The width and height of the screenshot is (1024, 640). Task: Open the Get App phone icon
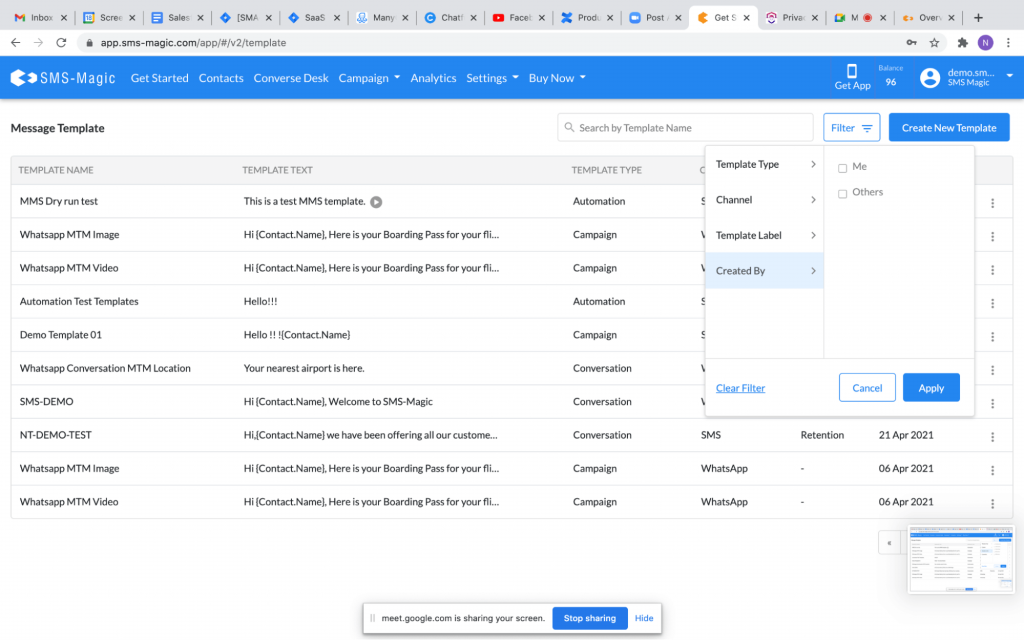click(x=852, y=71)
